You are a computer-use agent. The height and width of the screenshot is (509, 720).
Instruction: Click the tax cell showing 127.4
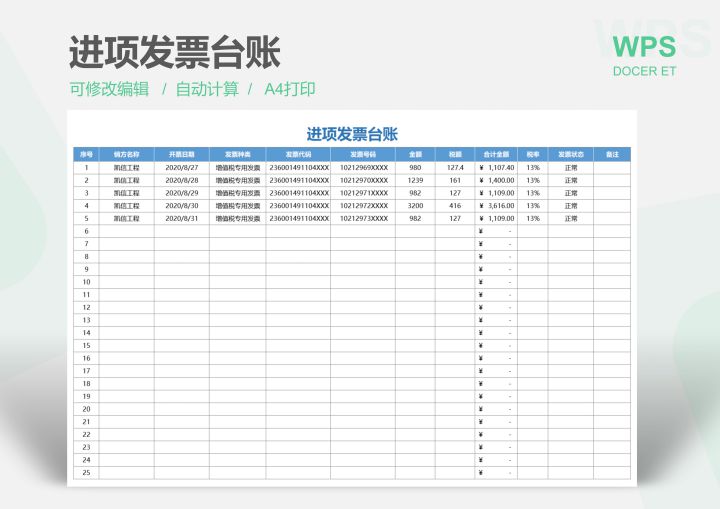click(x=455, y=168)
